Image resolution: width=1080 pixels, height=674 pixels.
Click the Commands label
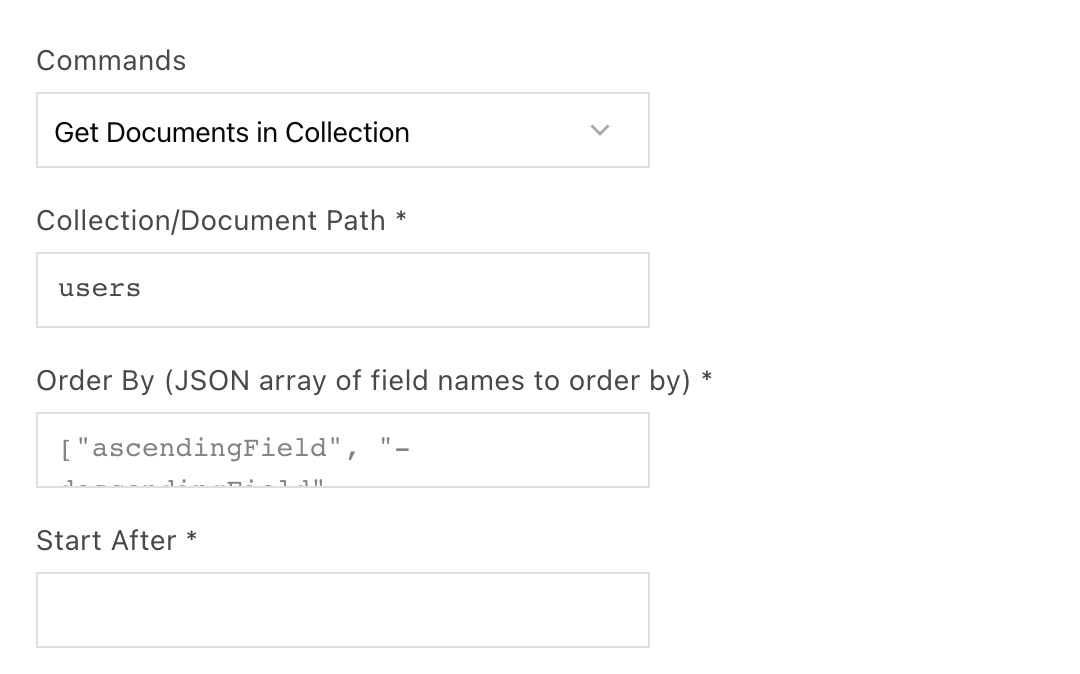click(x=111, y=61)
